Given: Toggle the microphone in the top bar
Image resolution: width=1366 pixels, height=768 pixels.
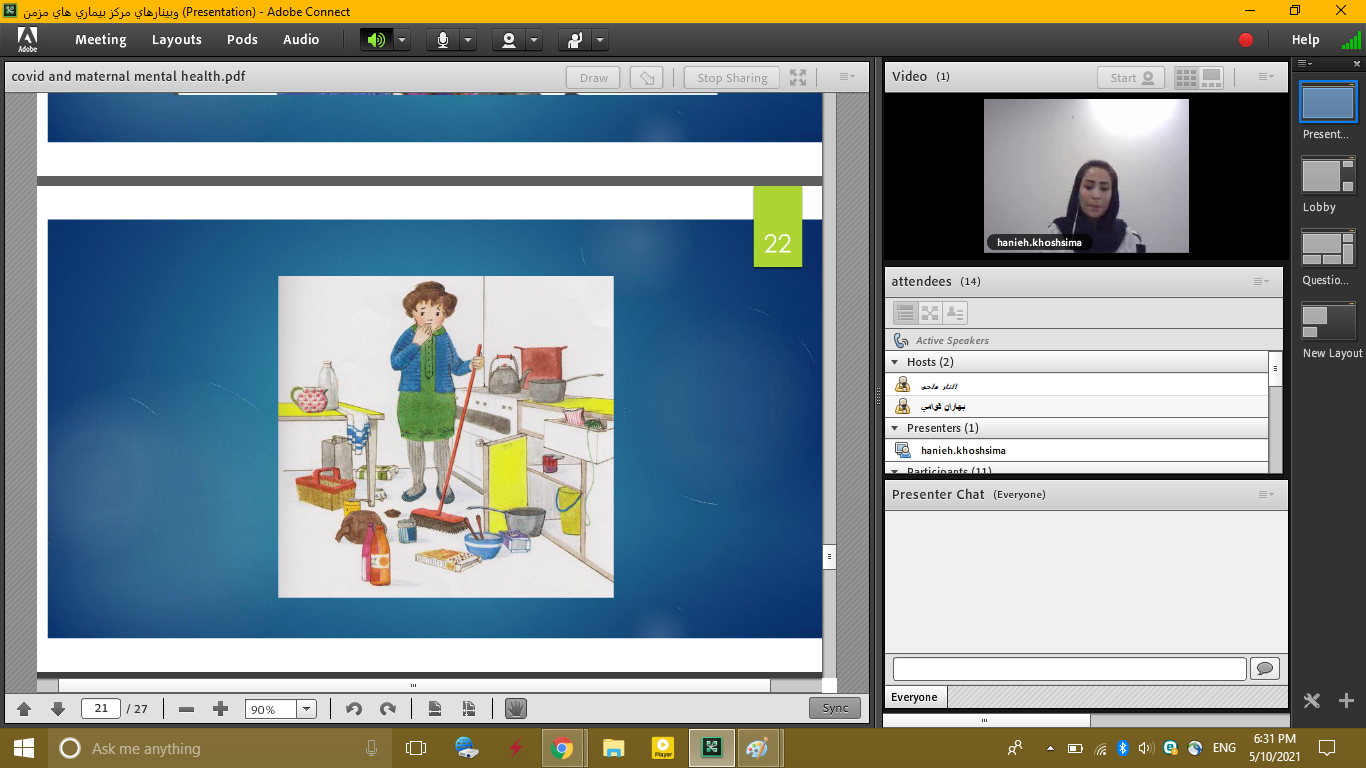Looking at the screenshot, I should pos(443,40).
